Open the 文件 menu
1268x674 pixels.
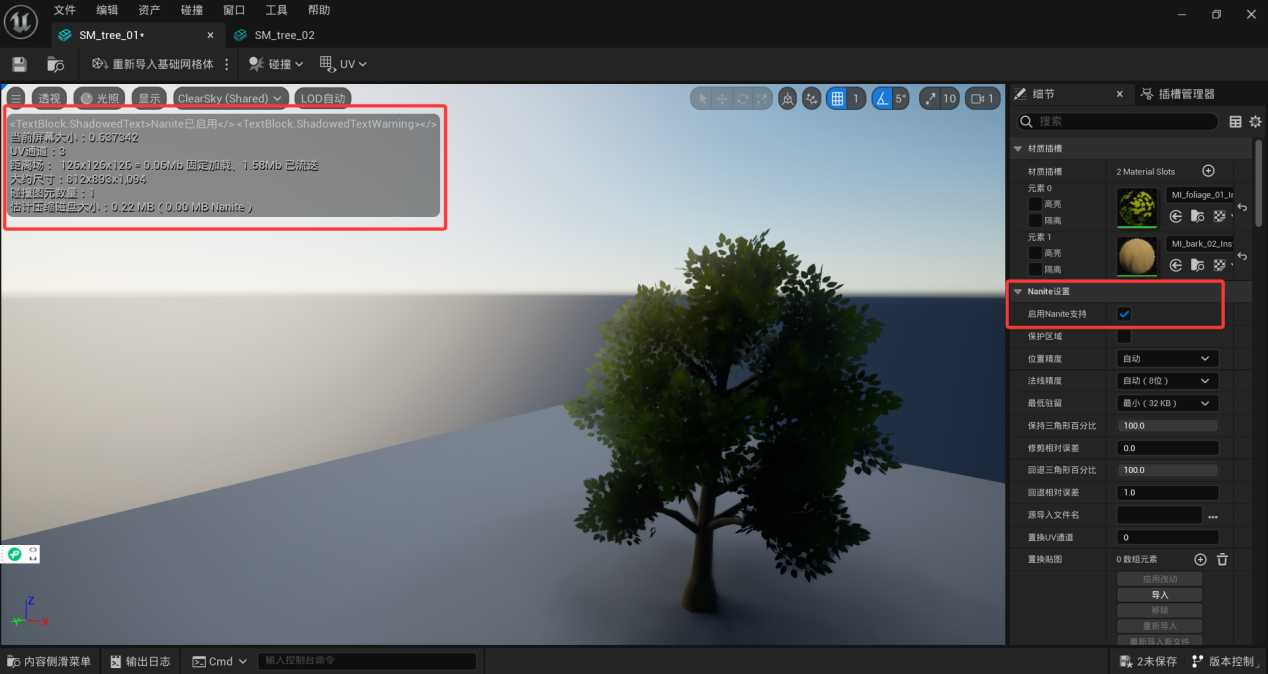[x=65, y=10]
